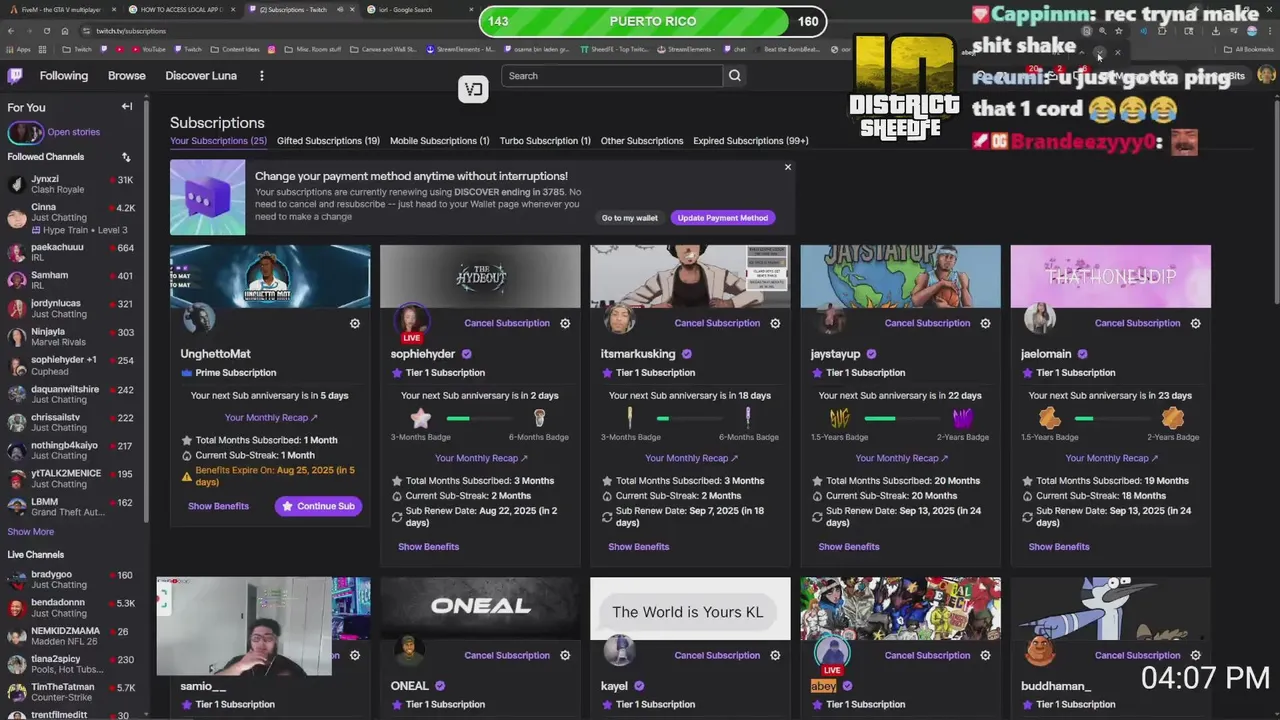1280x720 pixels.
Task: Open UnghettoMat subscription settings gear
Action: 355,323
